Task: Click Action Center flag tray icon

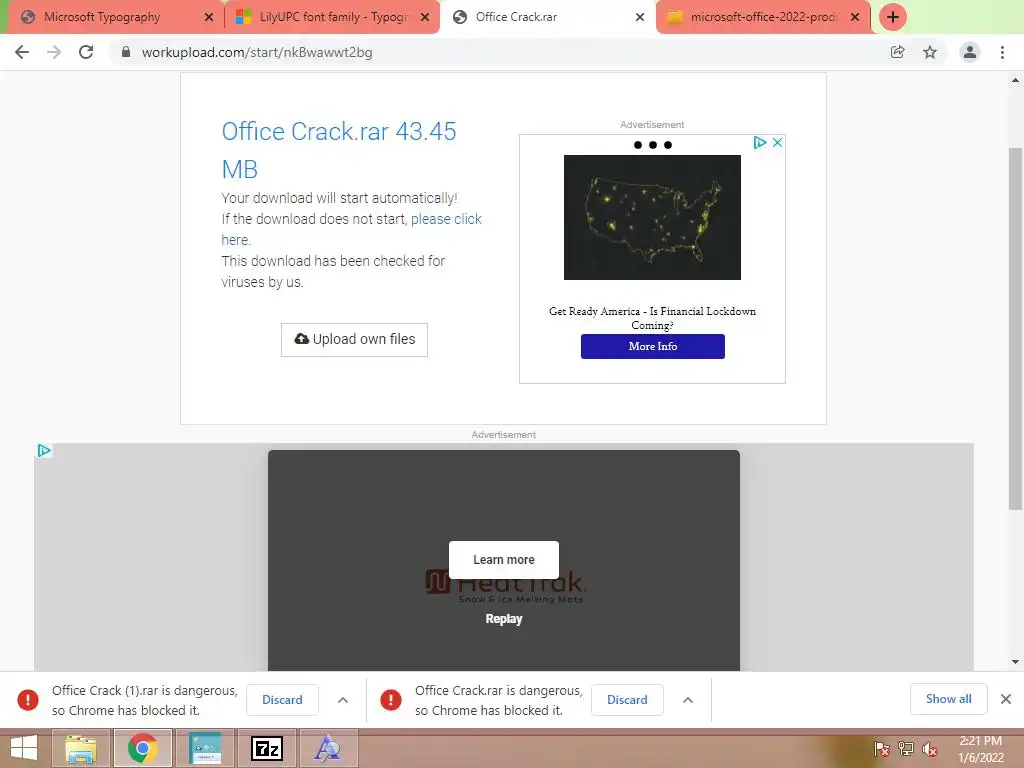Action: click(882, 749)
